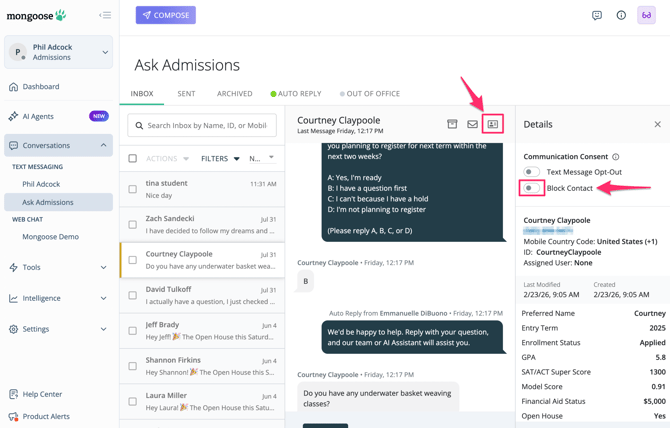Open the Zach Sandecki conversation
This screenshot has height=428, width=670.
pos(202,225)
